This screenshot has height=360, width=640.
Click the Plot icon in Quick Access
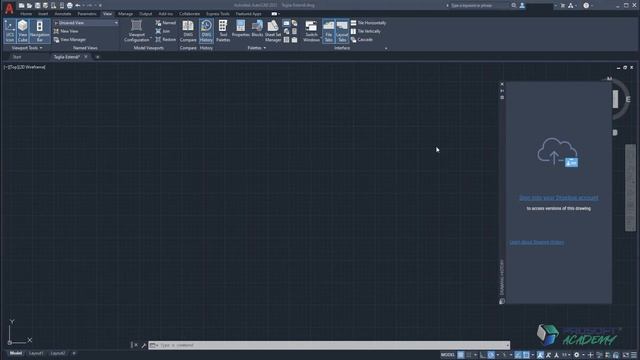click(x=70, y=5)
